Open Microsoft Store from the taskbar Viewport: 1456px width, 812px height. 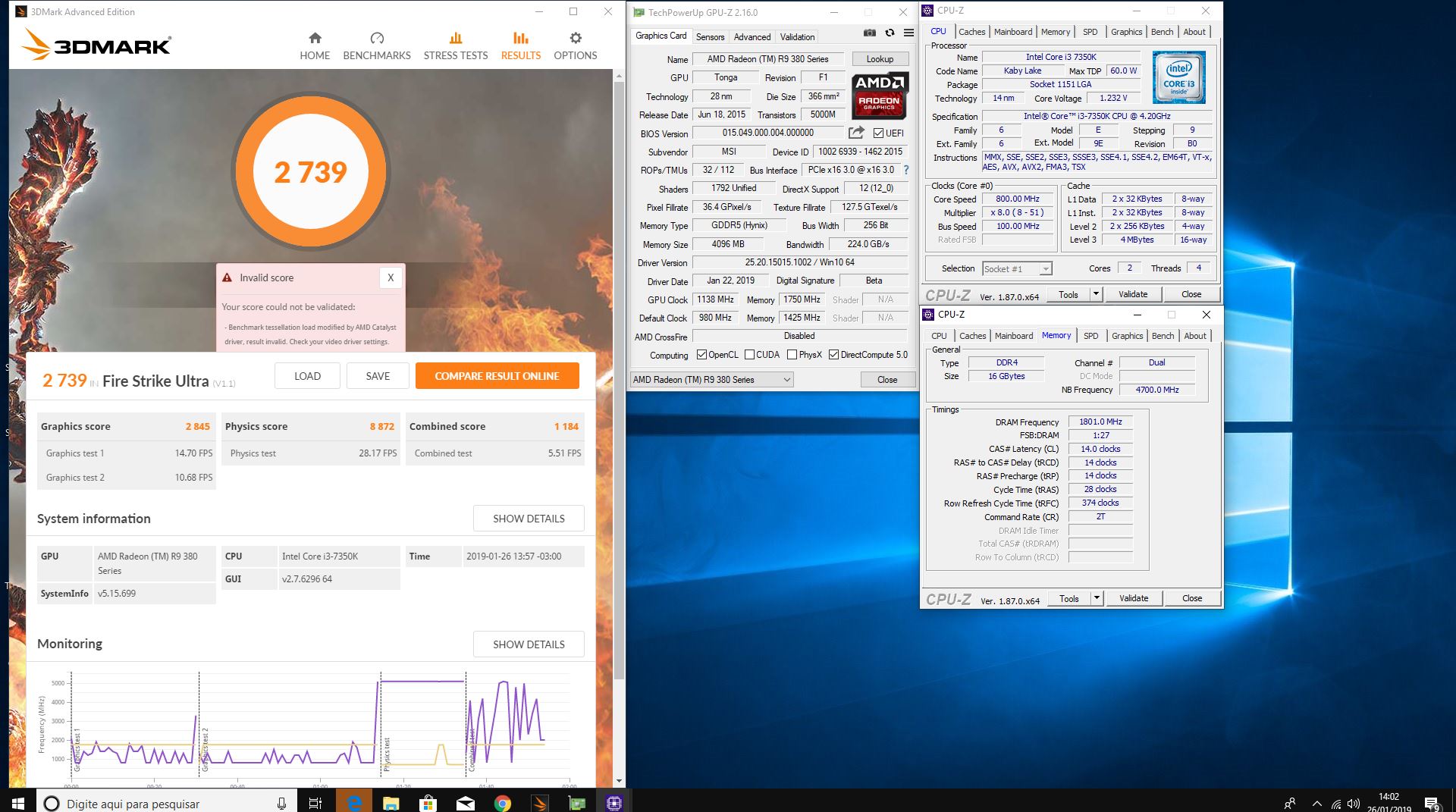[428, 803]
